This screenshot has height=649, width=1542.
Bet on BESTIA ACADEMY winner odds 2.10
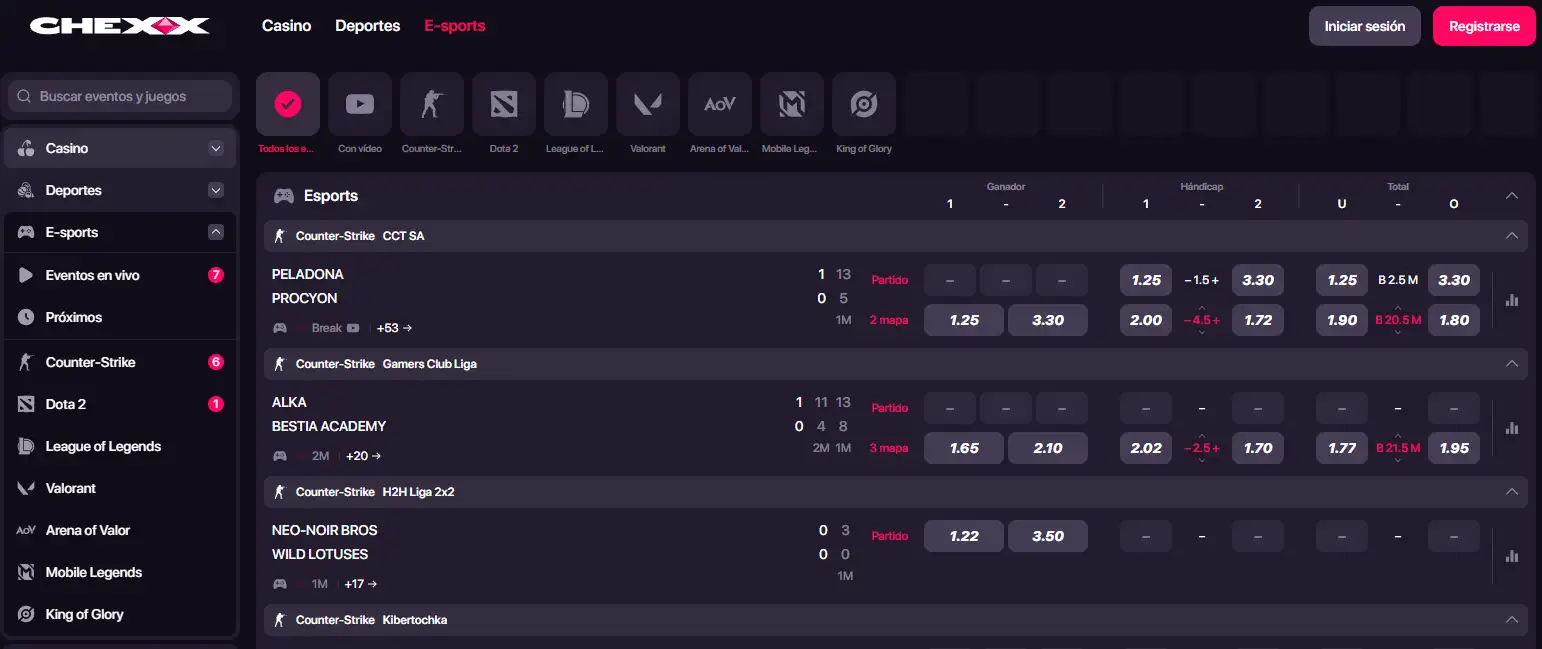(1048, 448)
